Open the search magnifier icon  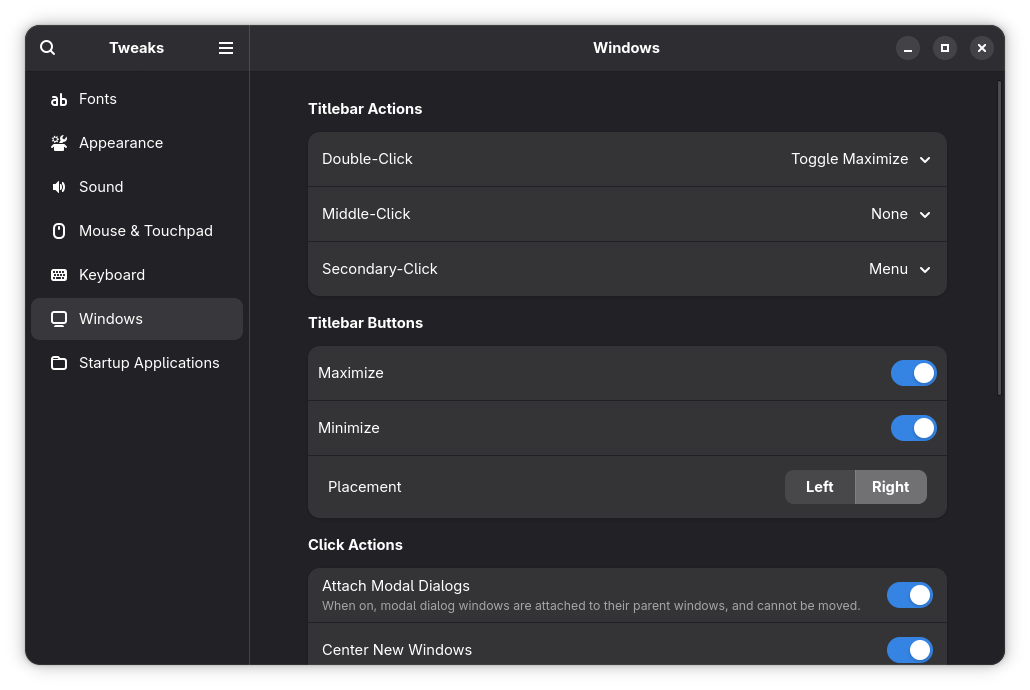coord(47,48)
